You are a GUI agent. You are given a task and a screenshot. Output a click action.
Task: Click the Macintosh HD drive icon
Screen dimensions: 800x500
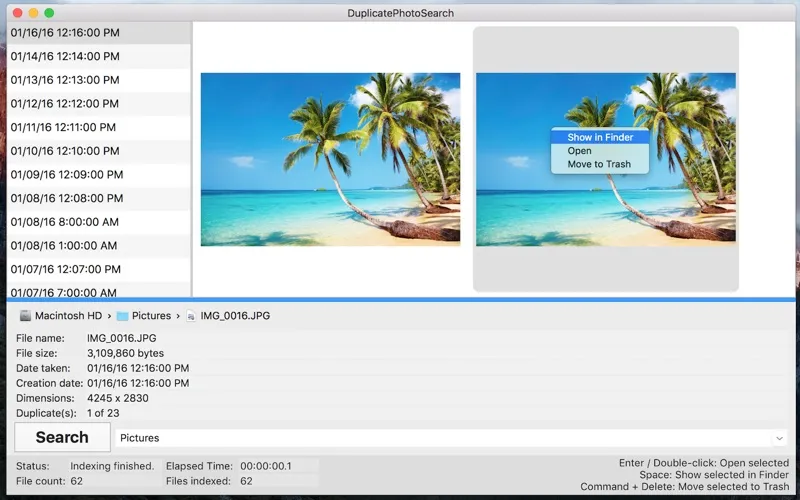[25, 316]
